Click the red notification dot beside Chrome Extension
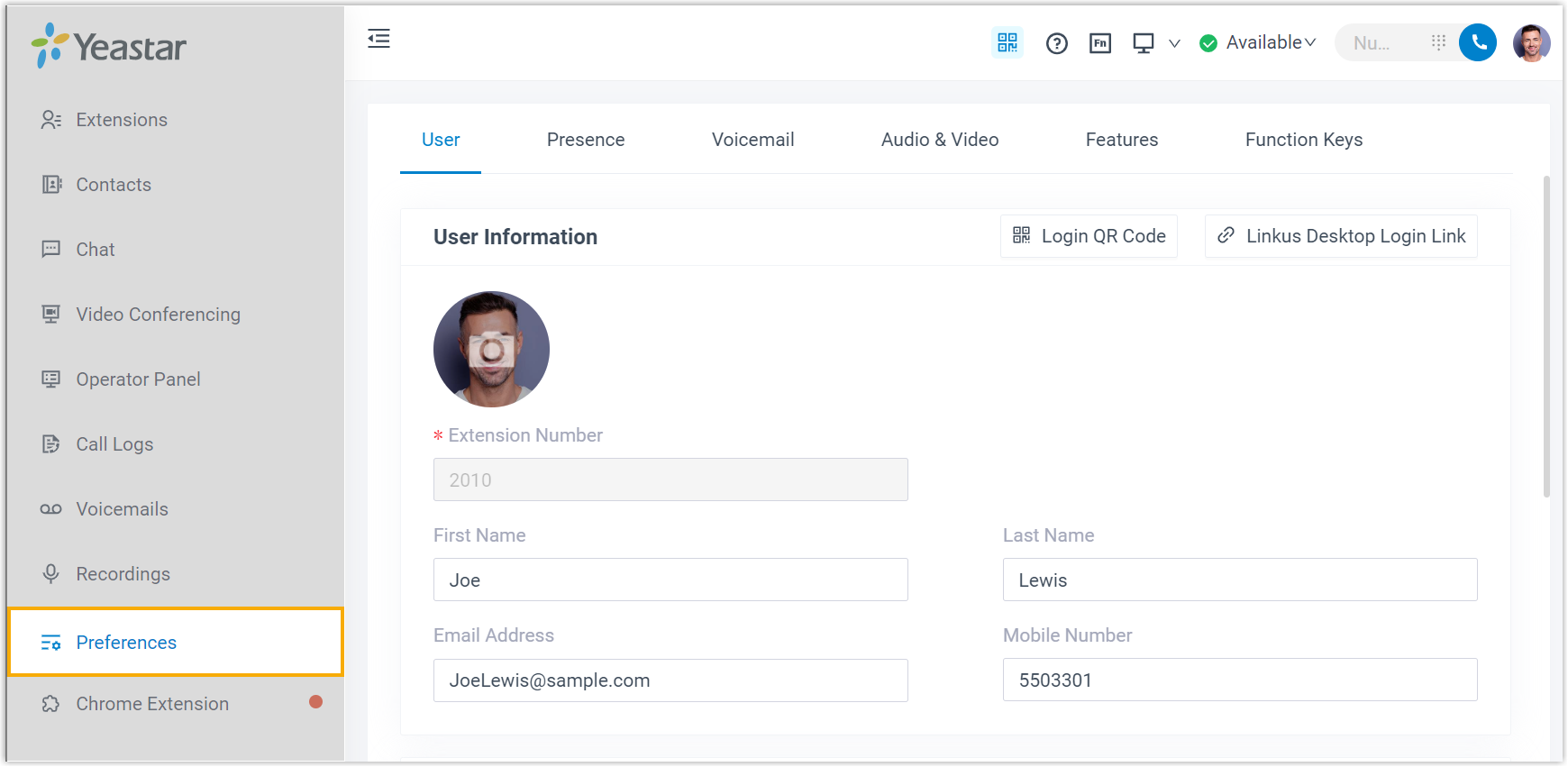This screenshot has height=767, width=1568. (315, 702)
